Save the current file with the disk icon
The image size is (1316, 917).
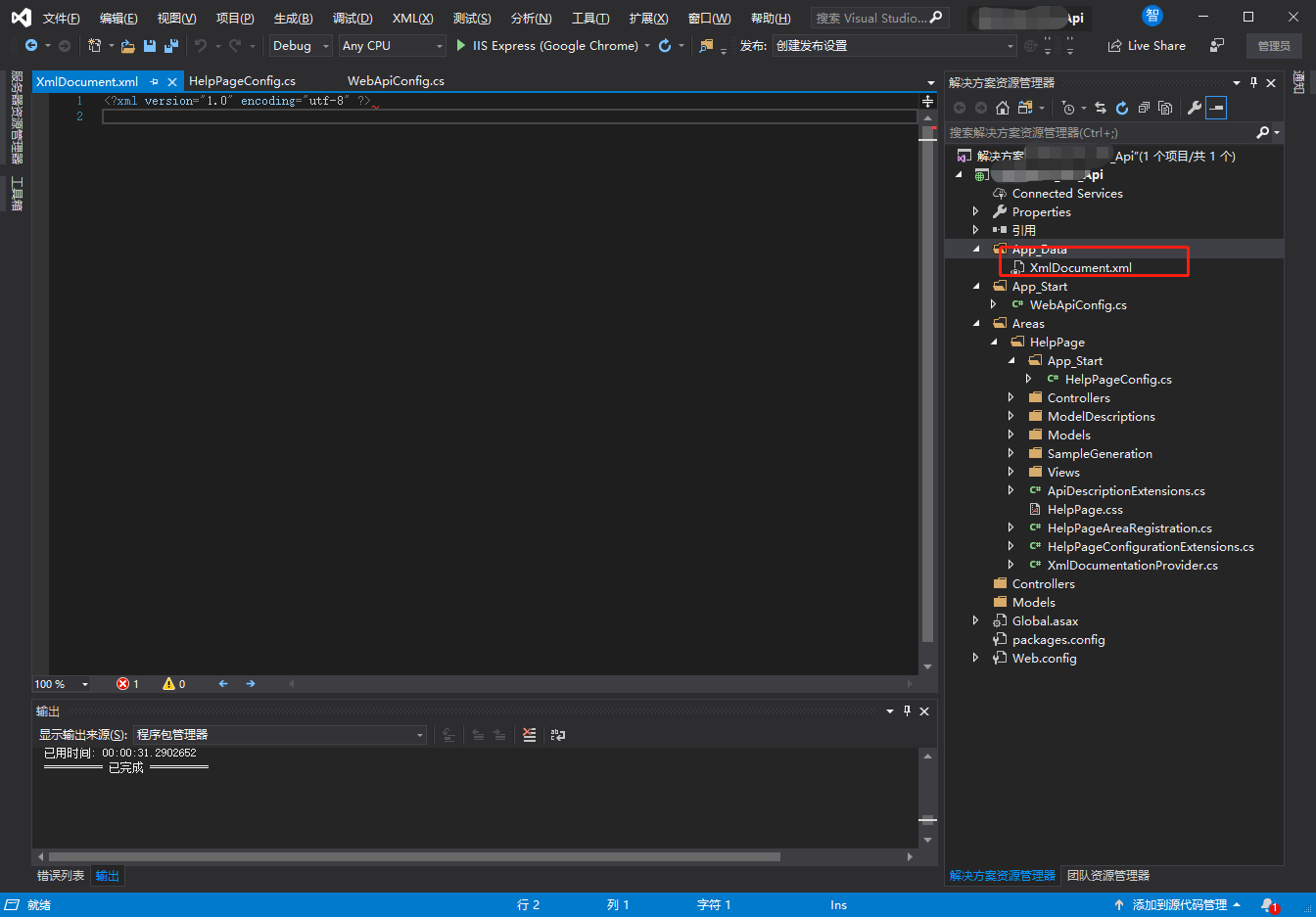tap(150, 46)
